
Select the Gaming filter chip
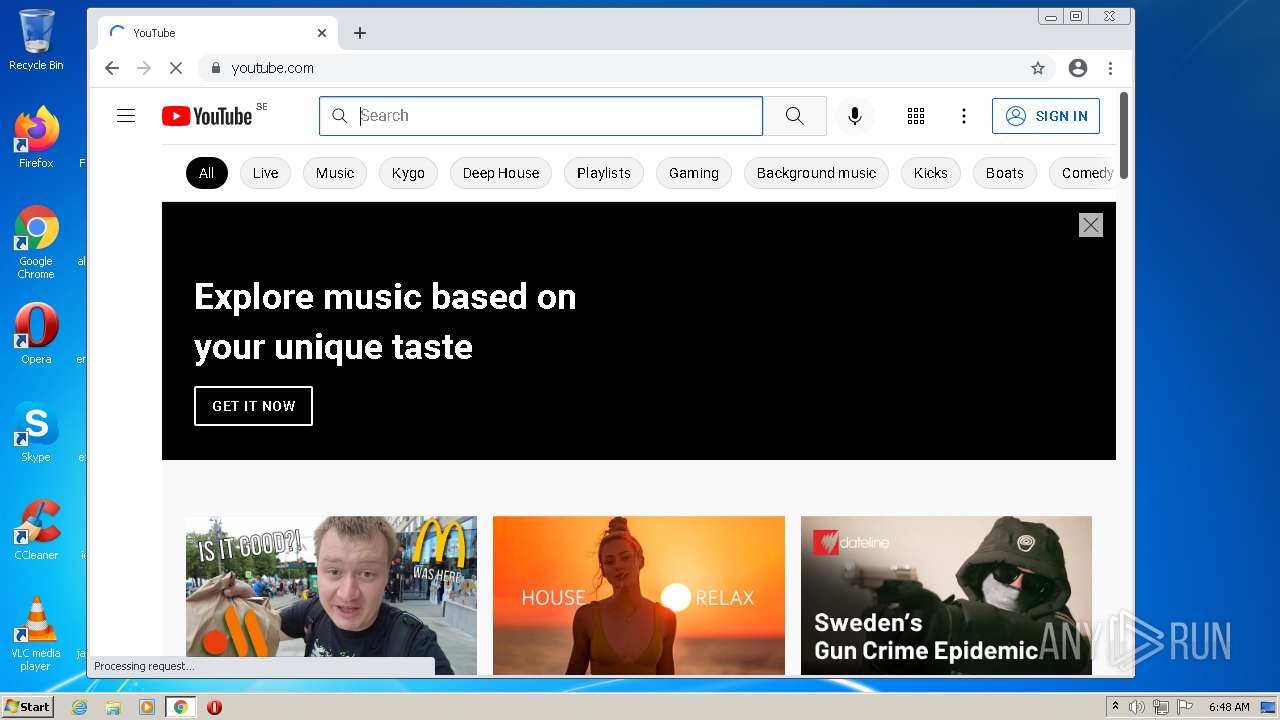694,173
